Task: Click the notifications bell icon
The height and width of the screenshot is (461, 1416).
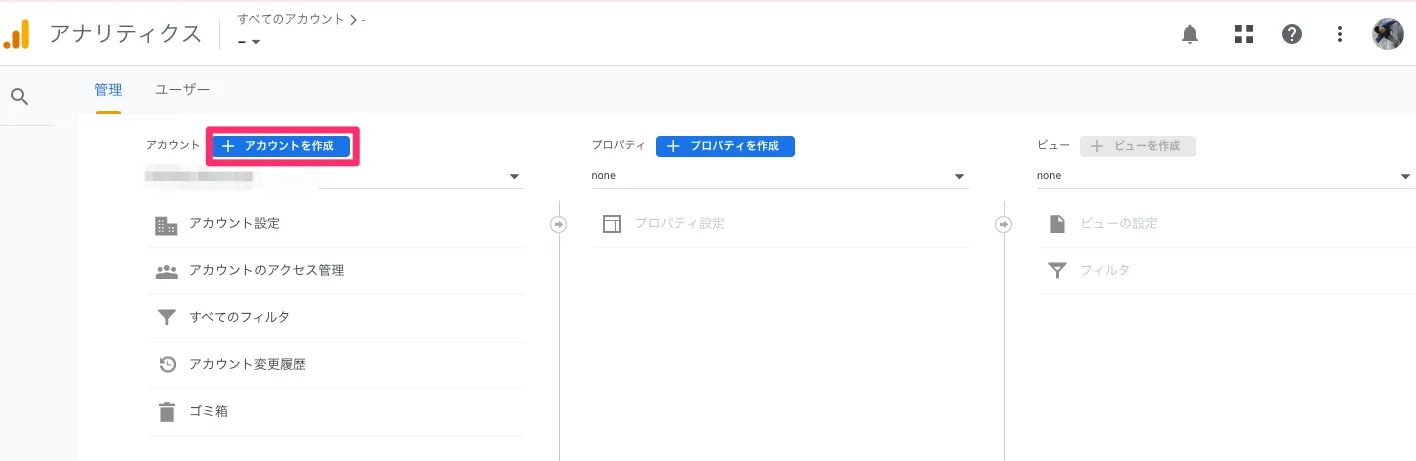Action: [1189, 35]
